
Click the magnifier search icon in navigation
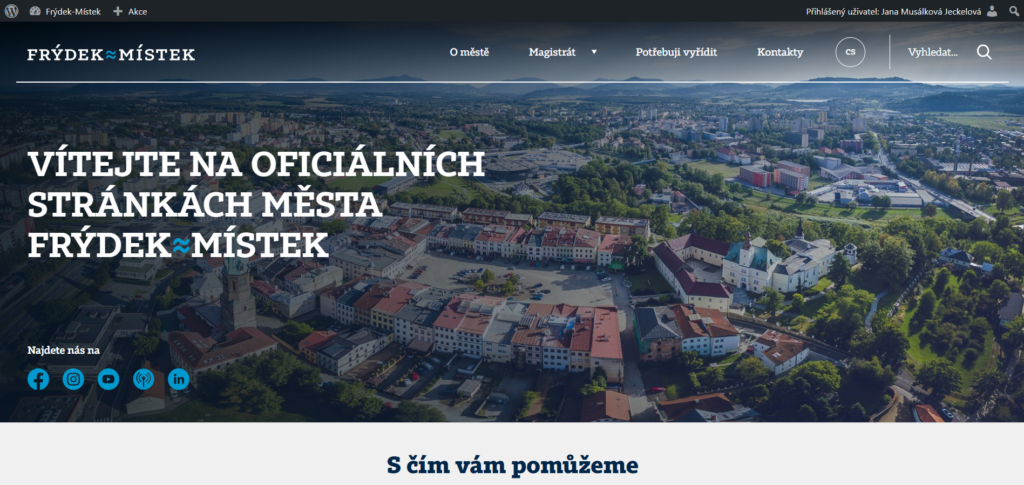(984, 52)
